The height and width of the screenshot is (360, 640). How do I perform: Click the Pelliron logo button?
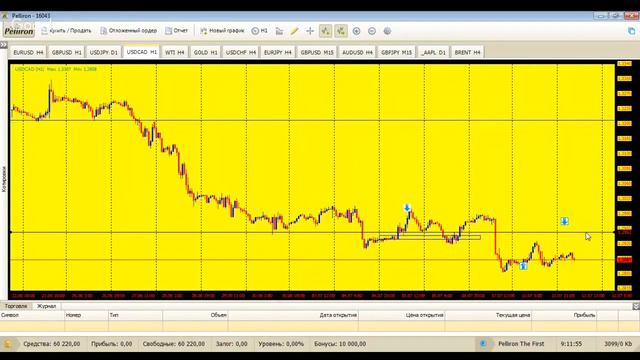(19, 31)
